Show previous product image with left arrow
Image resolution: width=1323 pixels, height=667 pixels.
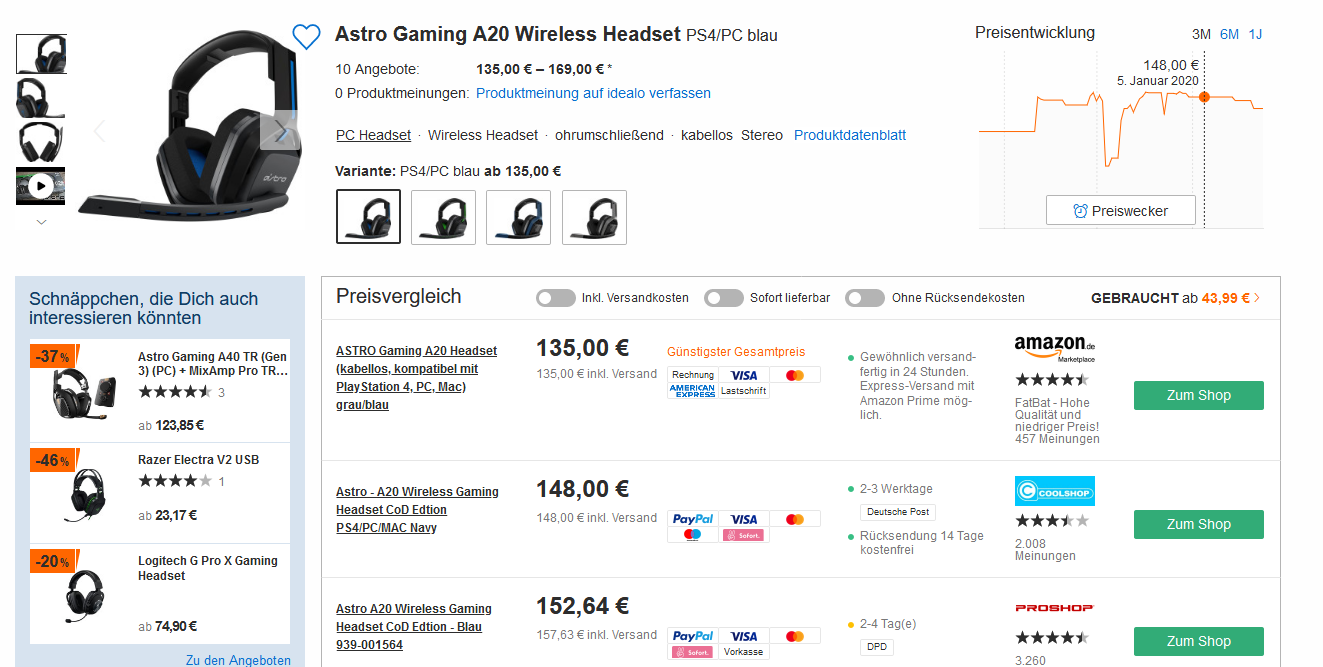point(99,131)
